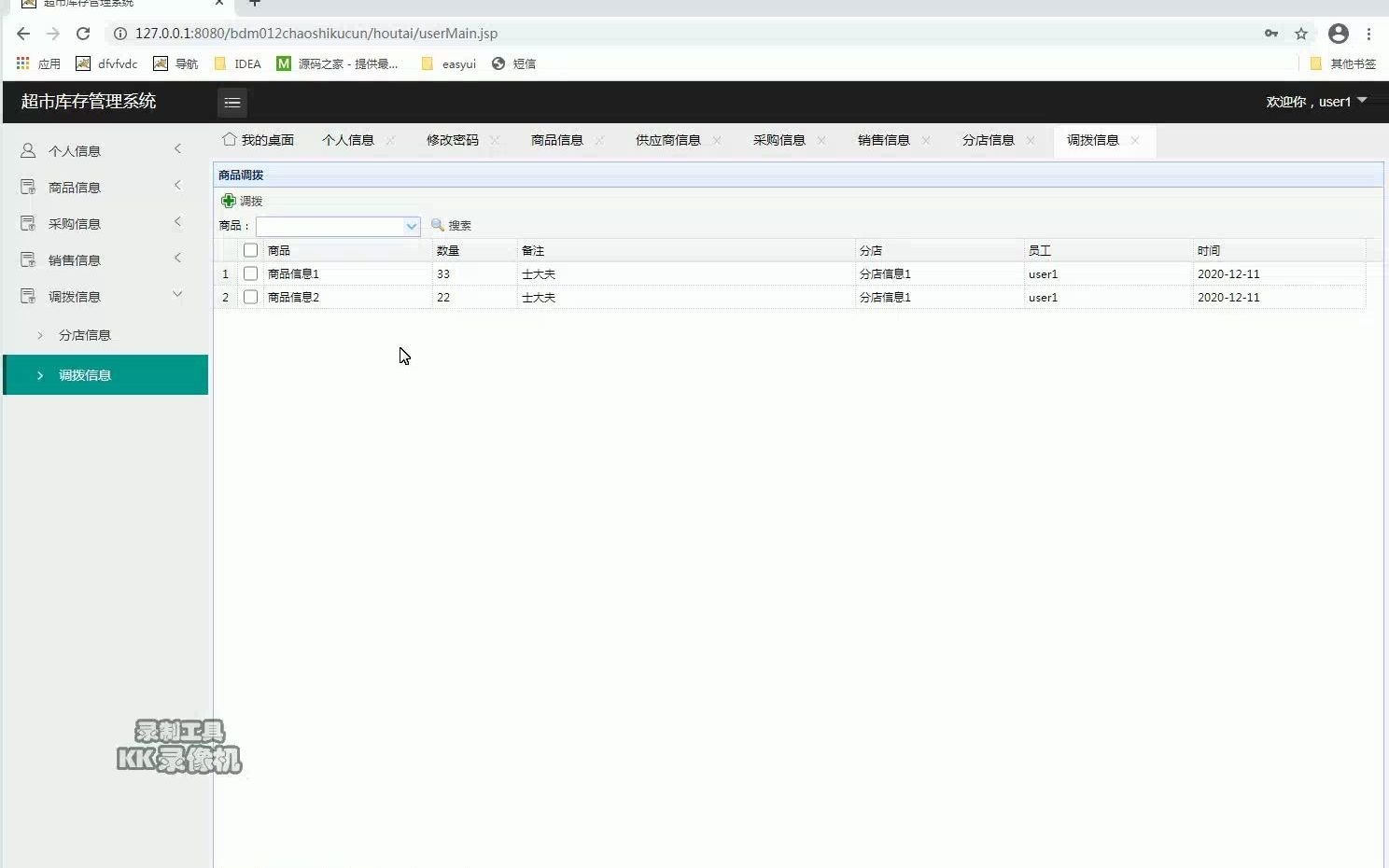
Task: Close the 个人信息 tab
Action: (390, 140)
